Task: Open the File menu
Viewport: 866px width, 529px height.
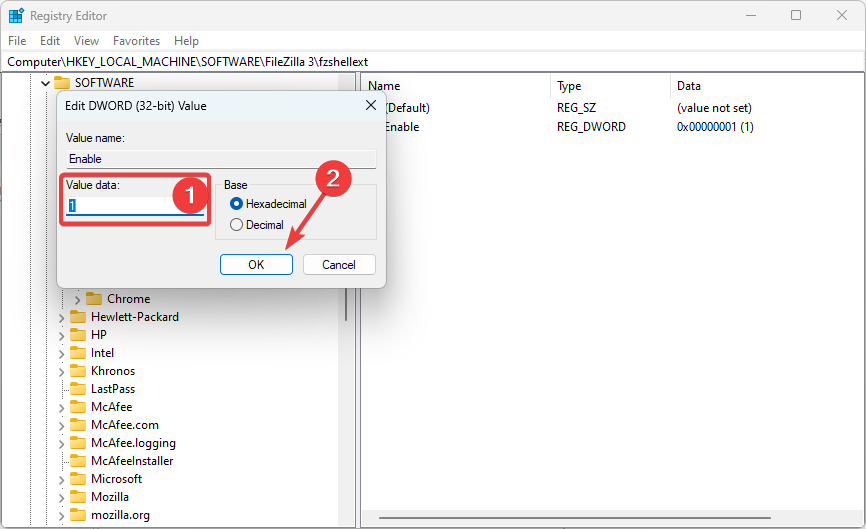Action: (x=17, y=41)
